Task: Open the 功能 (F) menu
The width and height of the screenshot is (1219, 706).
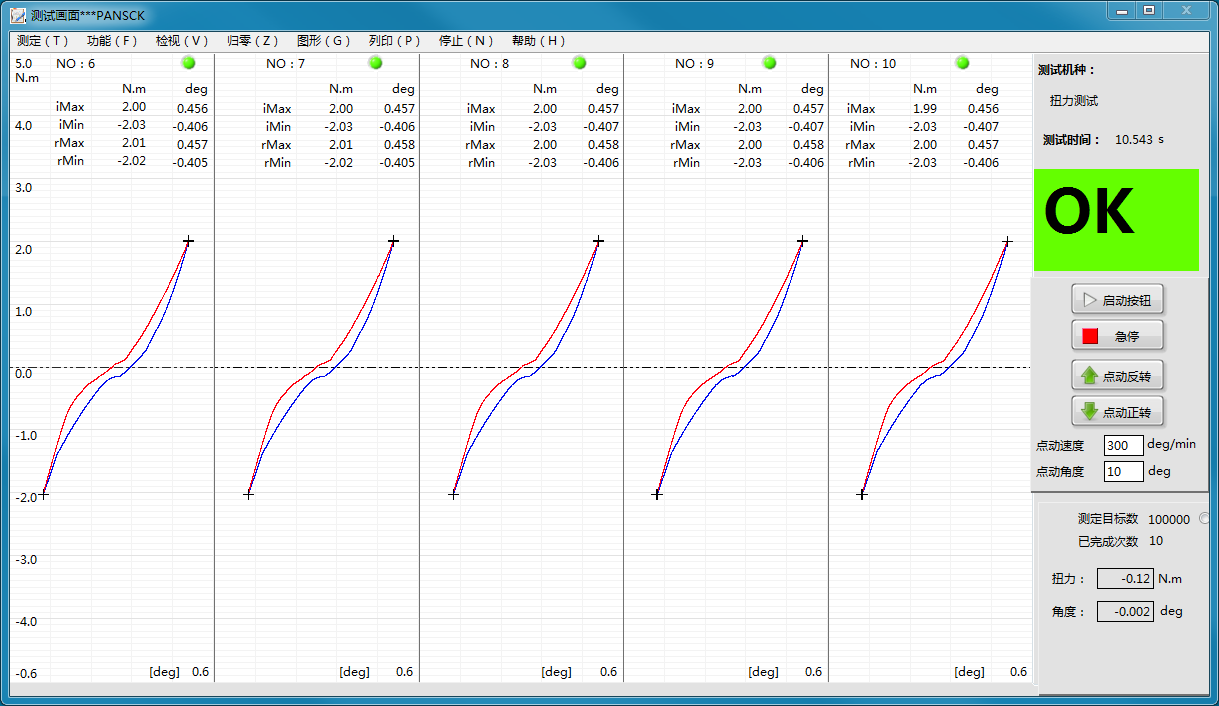Action: [112, 41]
